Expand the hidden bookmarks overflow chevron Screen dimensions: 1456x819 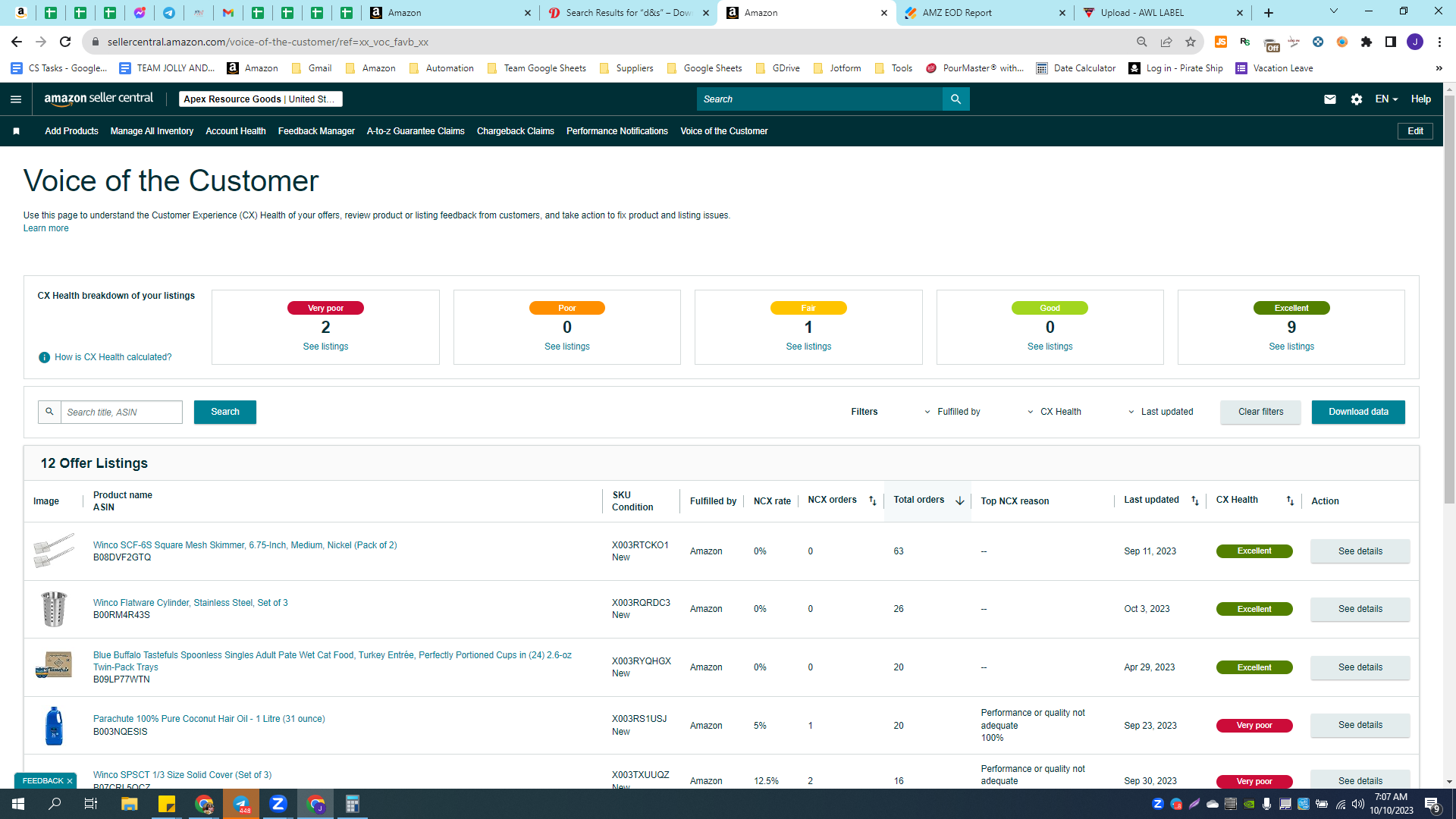[1439, 68]
